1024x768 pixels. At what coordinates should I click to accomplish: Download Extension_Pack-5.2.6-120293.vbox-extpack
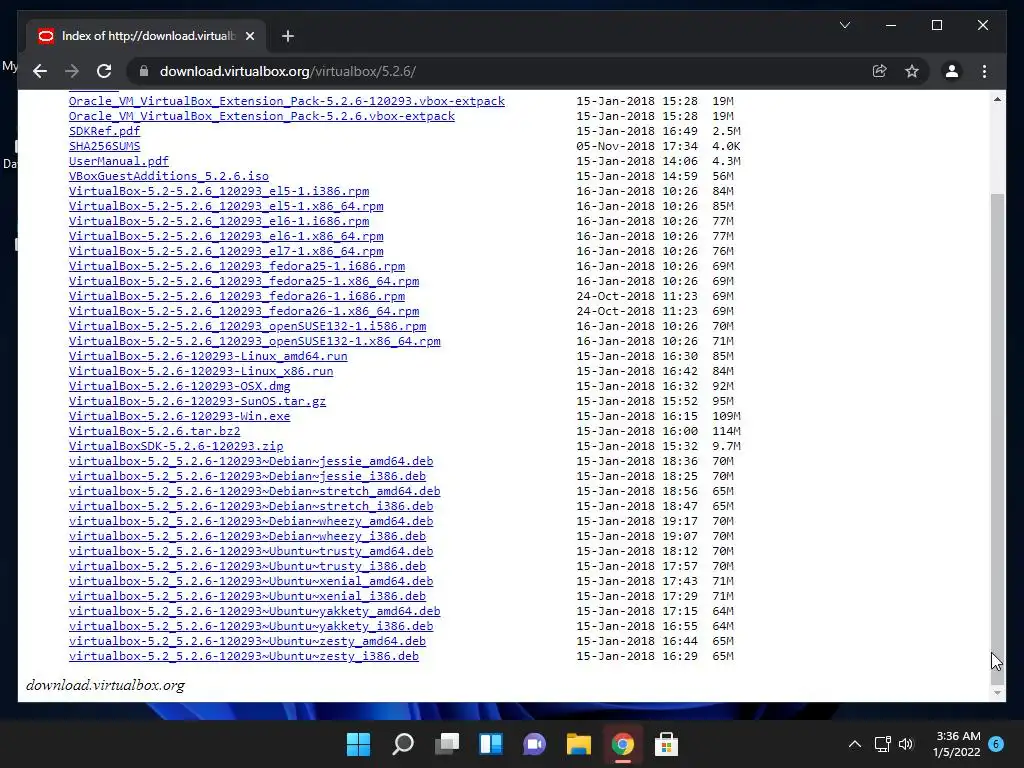(287, 101)
